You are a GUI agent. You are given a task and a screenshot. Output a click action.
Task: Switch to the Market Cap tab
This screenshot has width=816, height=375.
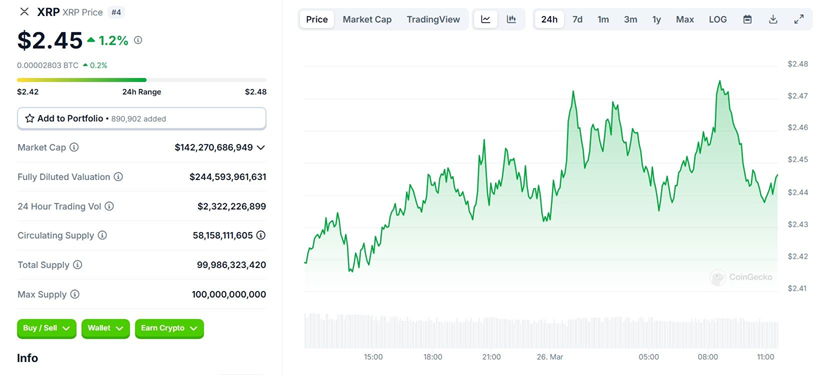[367, 20]
